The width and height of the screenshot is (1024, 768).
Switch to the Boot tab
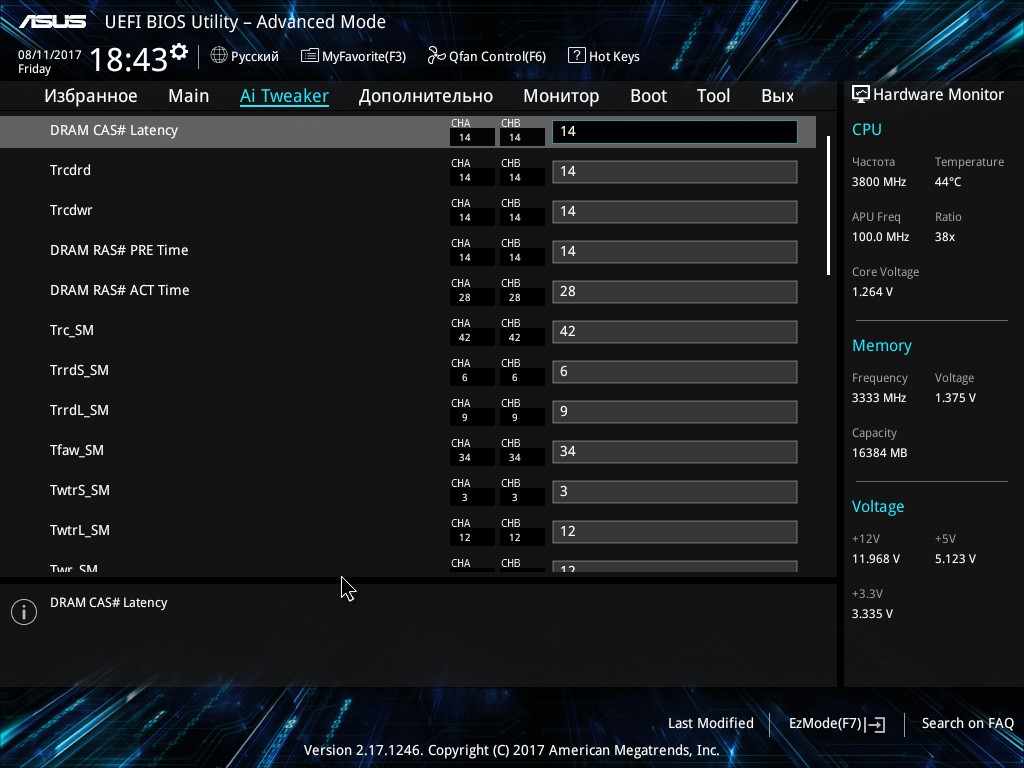[x=648, y=96]
